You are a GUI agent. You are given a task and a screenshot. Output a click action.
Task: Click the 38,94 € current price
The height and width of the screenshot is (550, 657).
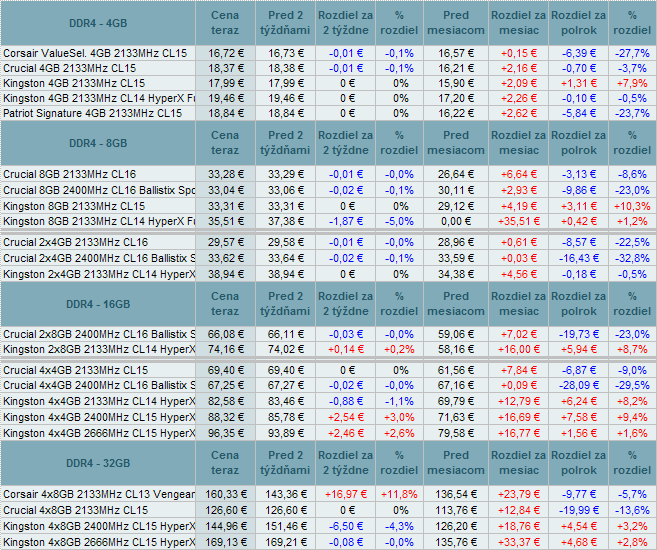pos(226,274)
